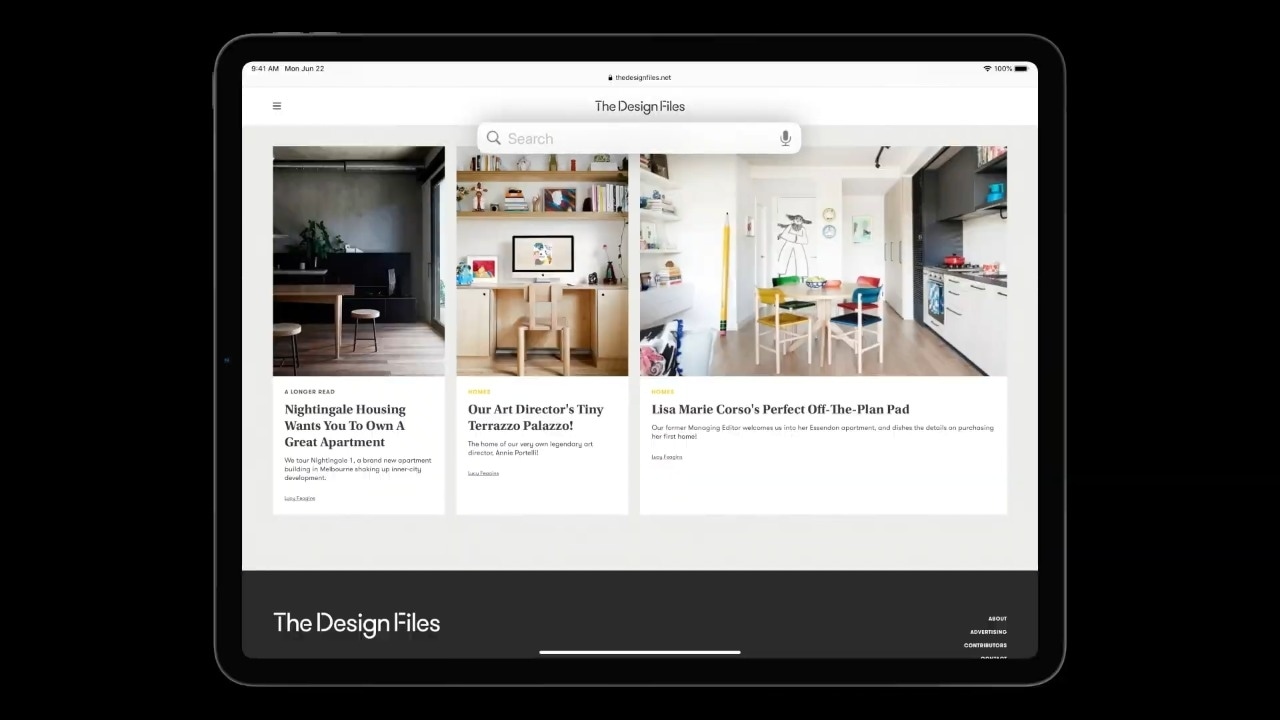Image resolution: width=1280 pixels, height=720 pixels.
Task: Select HOMES label above Lisa Marie Corso article
Action: (663, 392)
